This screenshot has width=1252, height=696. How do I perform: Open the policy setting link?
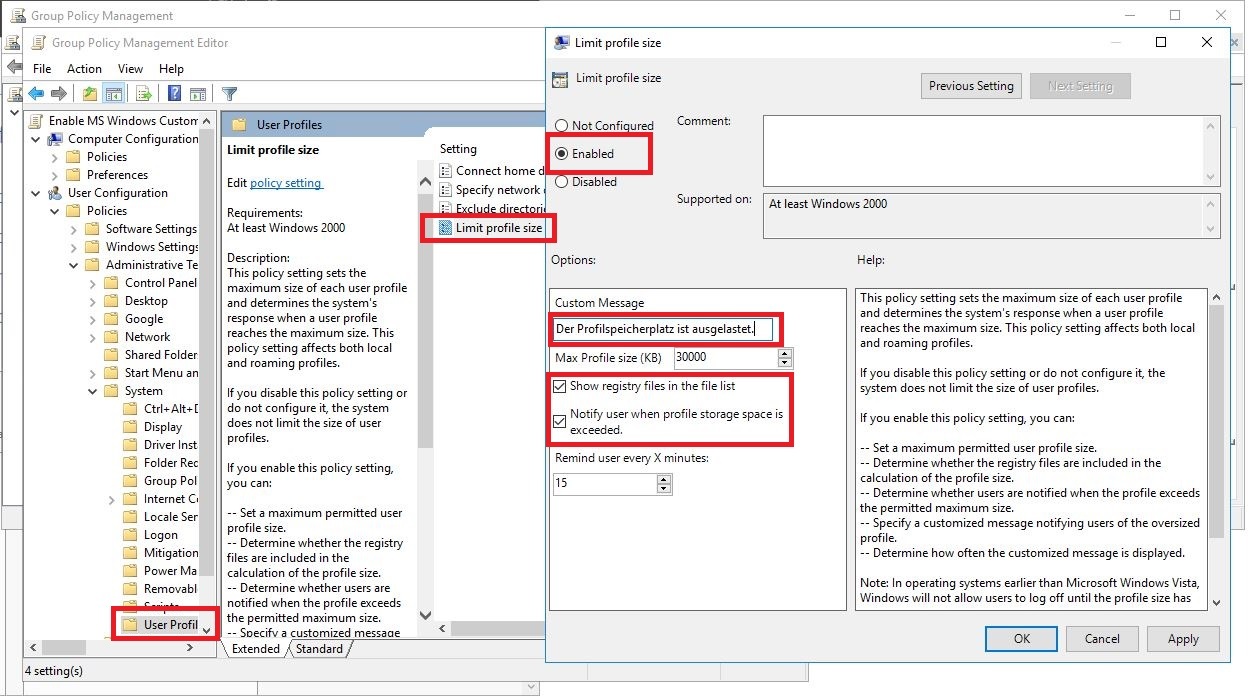[286, 183]
